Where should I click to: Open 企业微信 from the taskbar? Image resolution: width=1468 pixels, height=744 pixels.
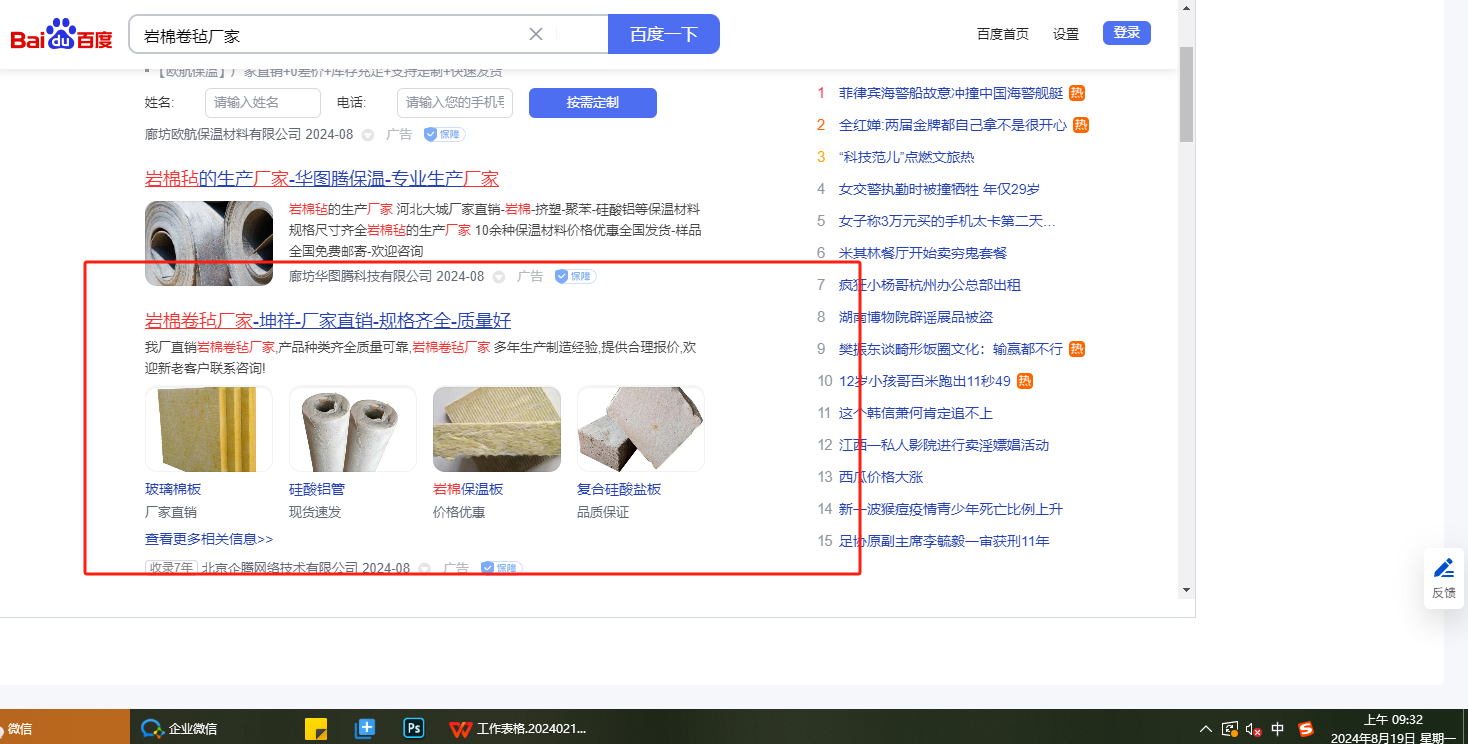coord(180,728)
